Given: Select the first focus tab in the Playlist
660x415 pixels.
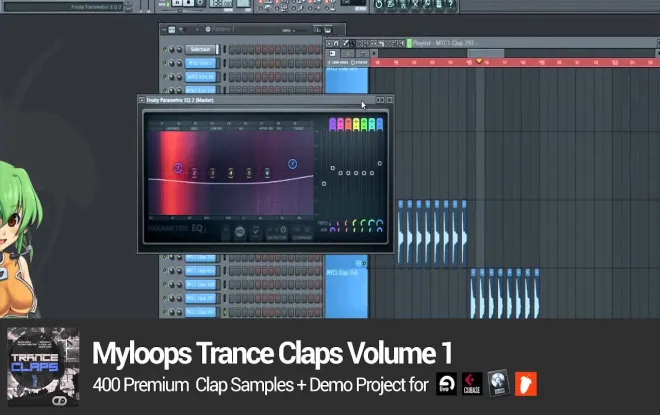Looking at the screenshot, I should pyautogui.click(x=333, y=53).
